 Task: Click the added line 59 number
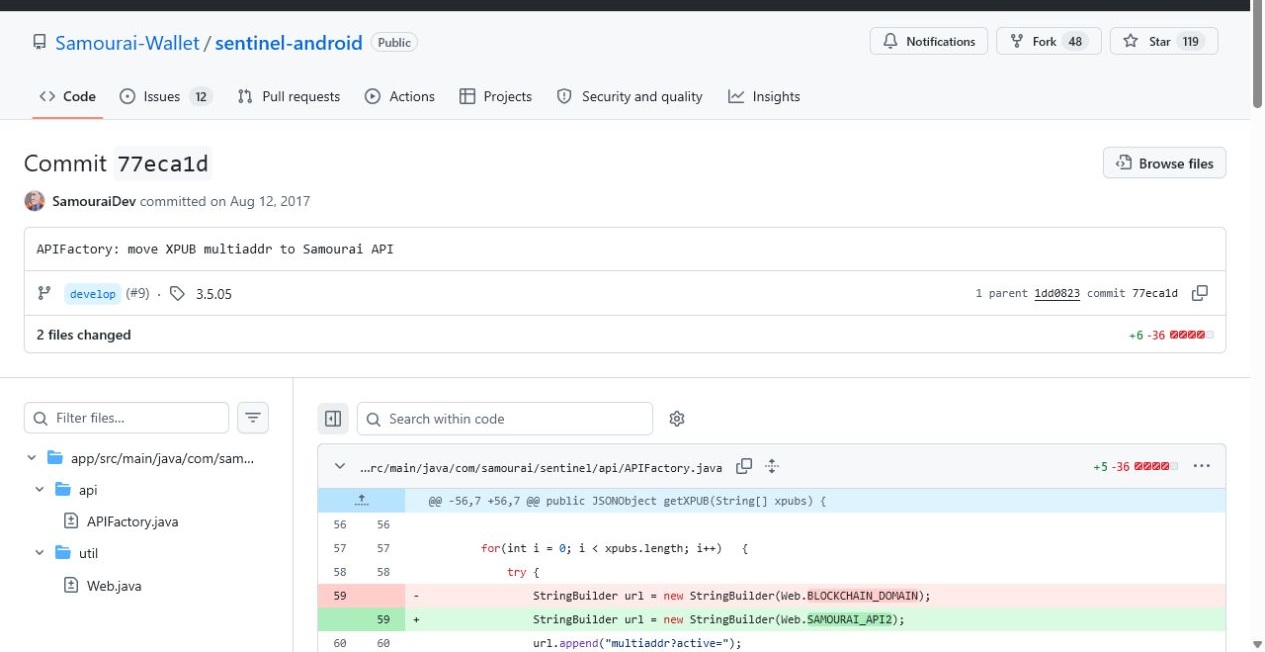[x=383, y=620]
